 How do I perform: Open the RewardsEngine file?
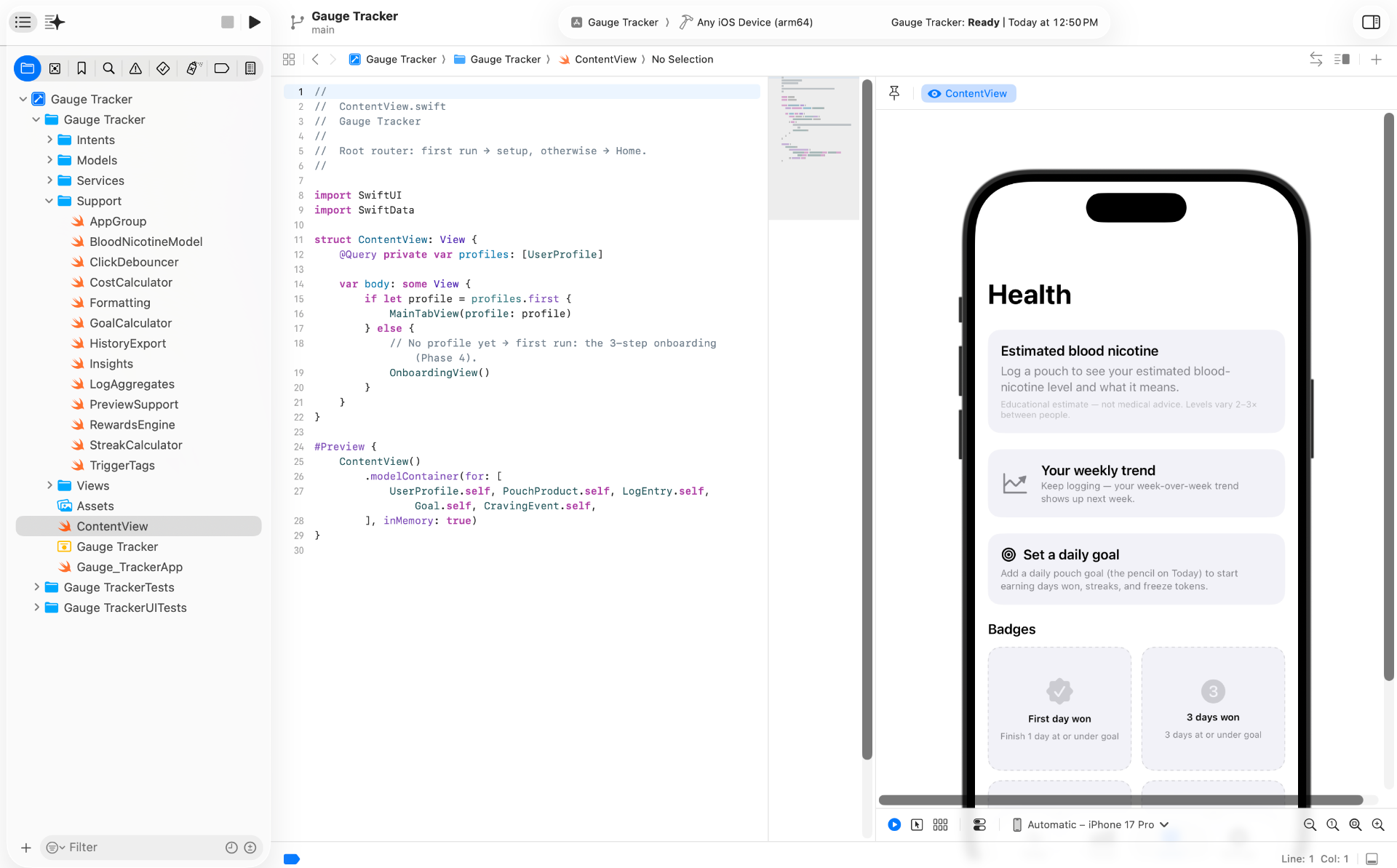coord(132,425)
